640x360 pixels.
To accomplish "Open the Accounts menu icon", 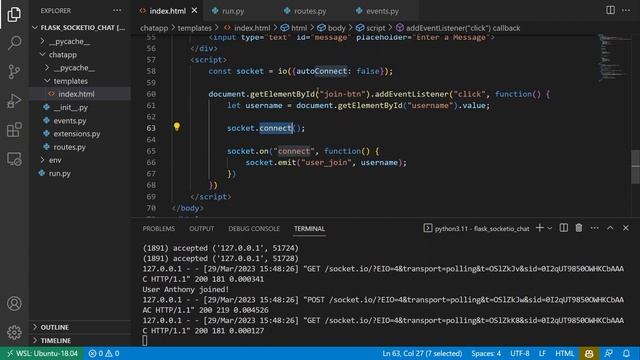I will click(14, 304).
